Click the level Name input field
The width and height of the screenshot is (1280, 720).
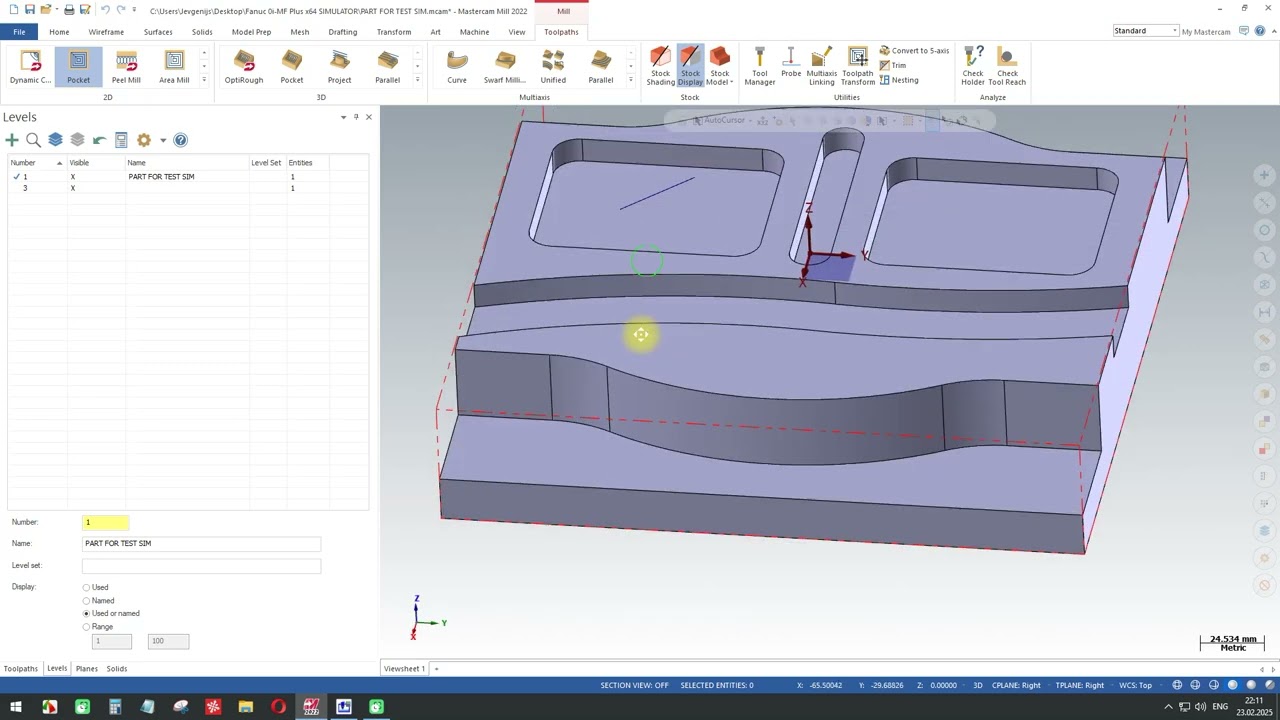click(x=201, y=543)
